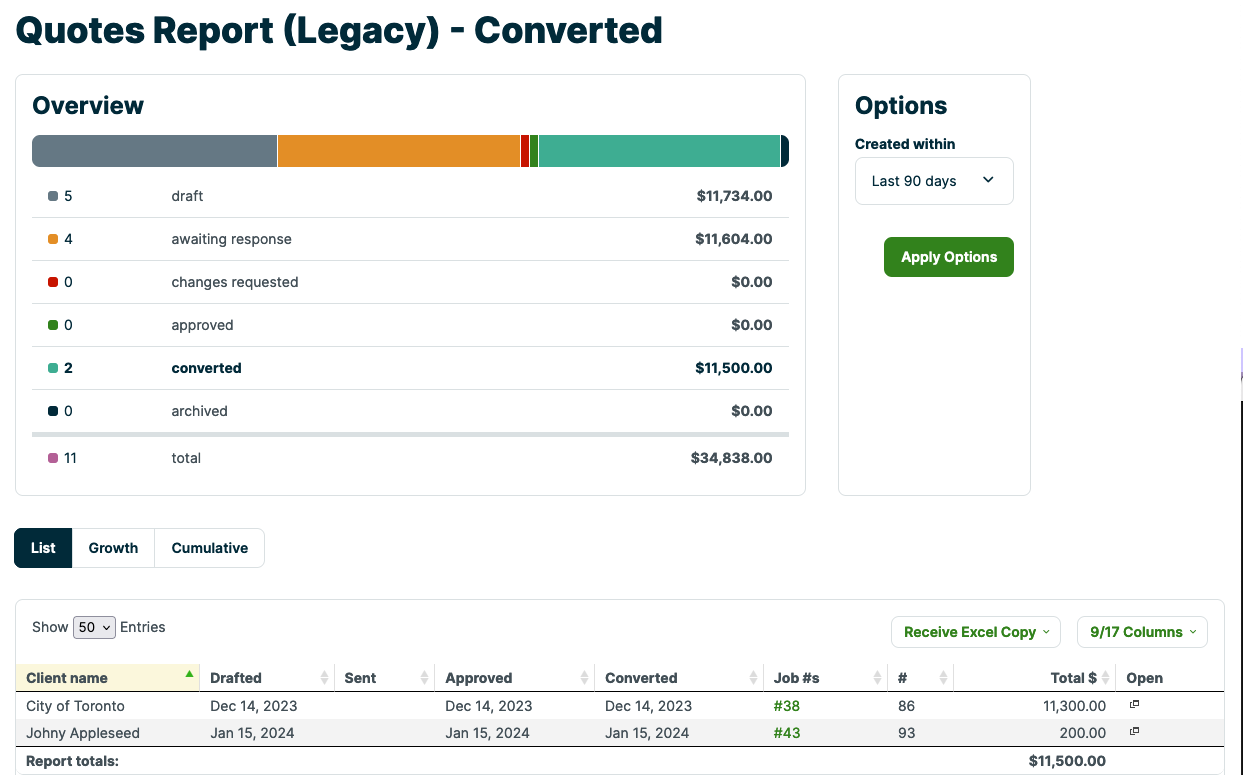Open the Show entries count selector
1243x775 pixels.
pos(94,627)
